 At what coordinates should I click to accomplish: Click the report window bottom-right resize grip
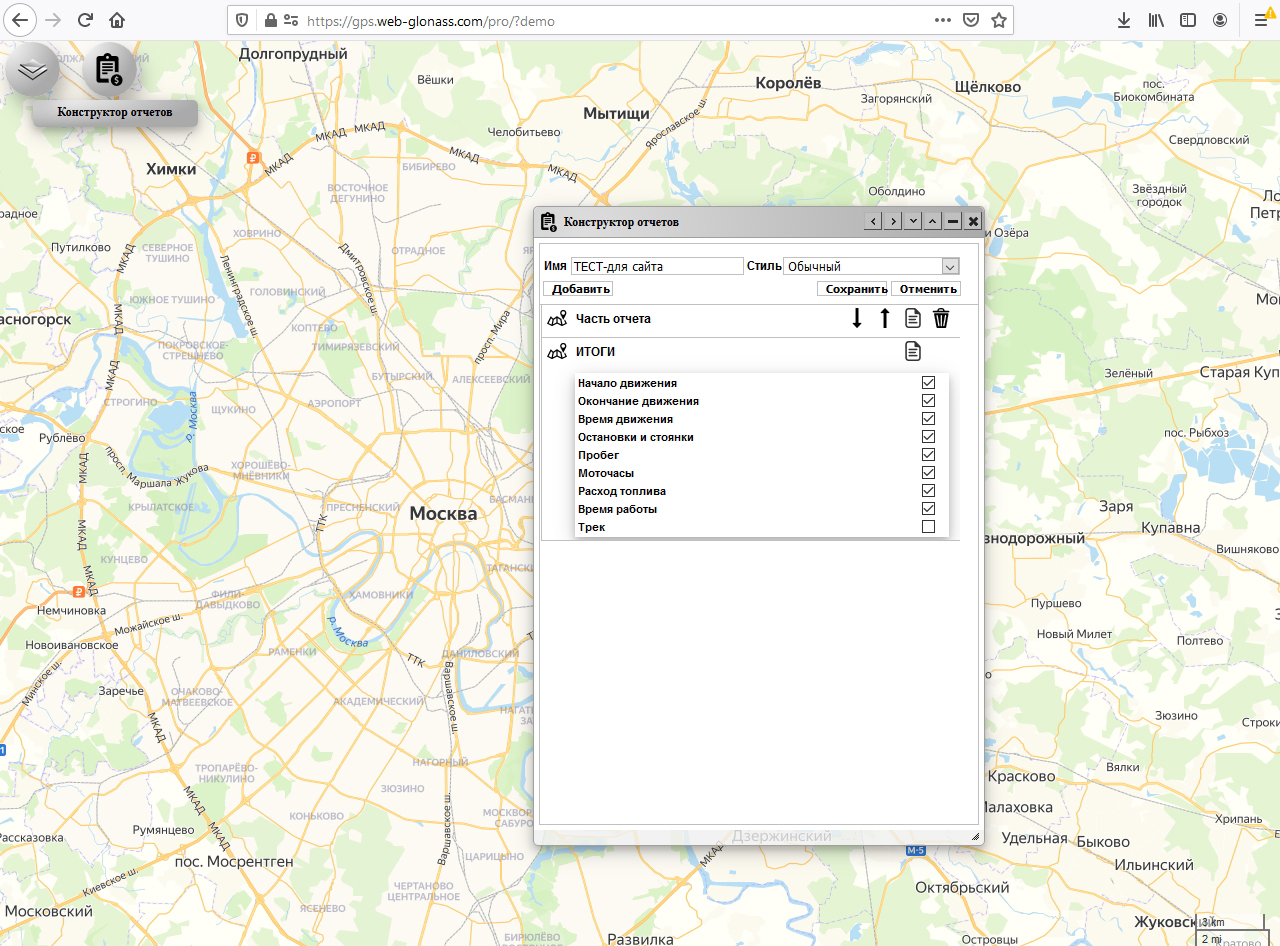point(975,836)
